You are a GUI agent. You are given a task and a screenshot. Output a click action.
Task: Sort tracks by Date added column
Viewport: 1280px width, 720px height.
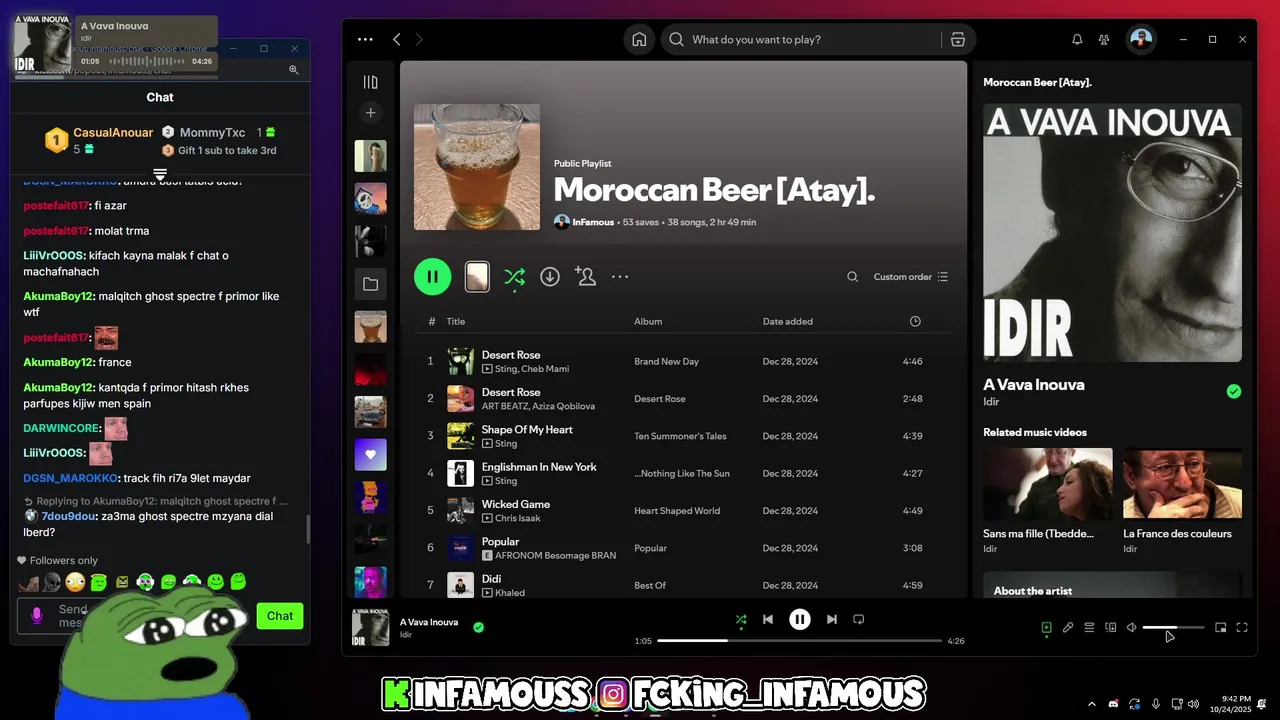(x=788, y=321)
